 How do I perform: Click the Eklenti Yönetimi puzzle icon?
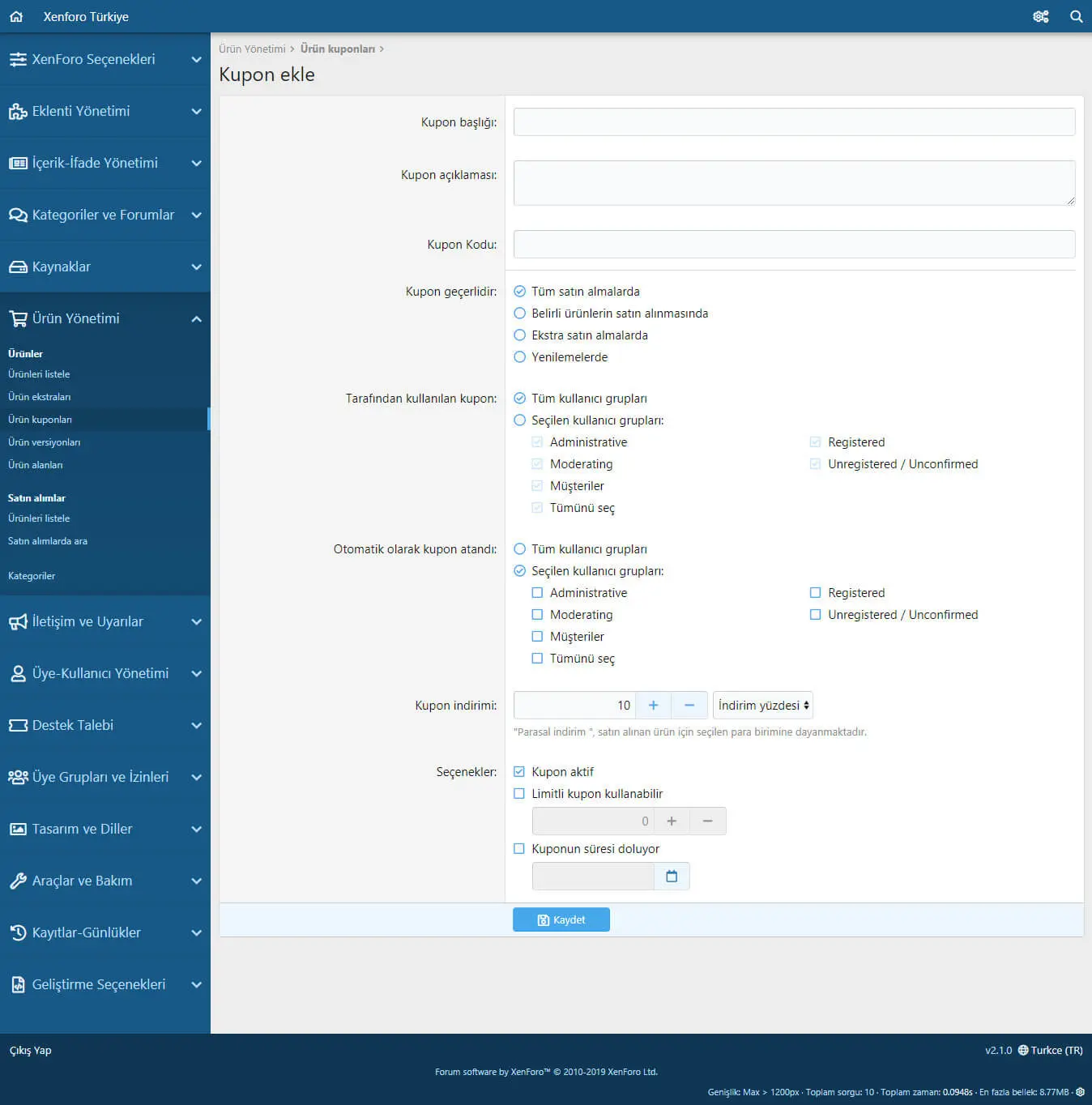[x=18, y=111]
